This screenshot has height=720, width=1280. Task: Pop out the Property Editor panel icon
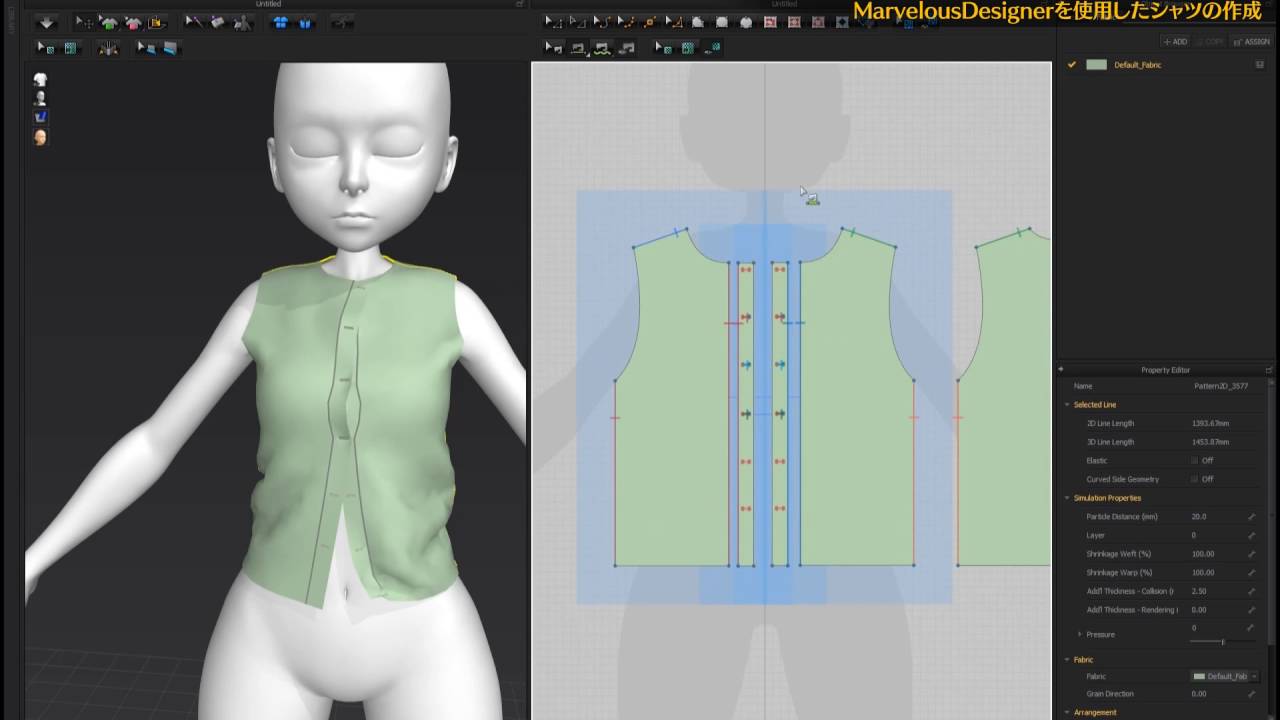click(1270, 369)
